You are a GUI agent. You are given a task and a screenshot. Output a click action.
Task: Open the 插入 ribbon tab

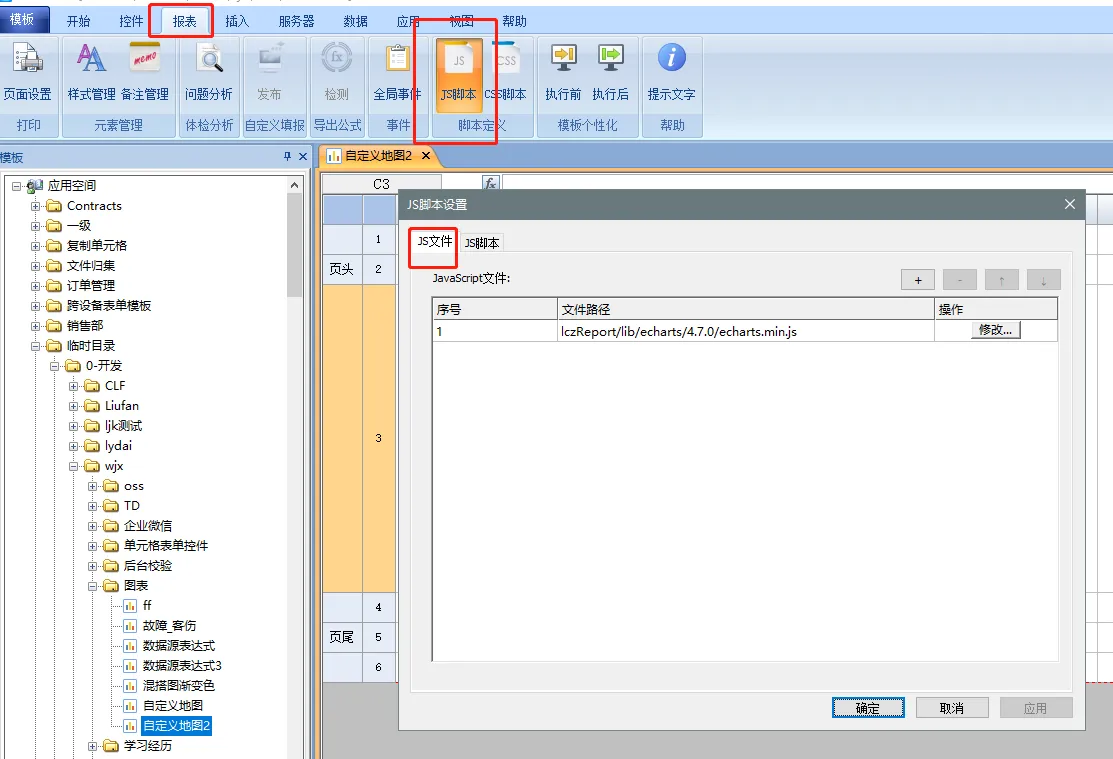click(238, 21)
